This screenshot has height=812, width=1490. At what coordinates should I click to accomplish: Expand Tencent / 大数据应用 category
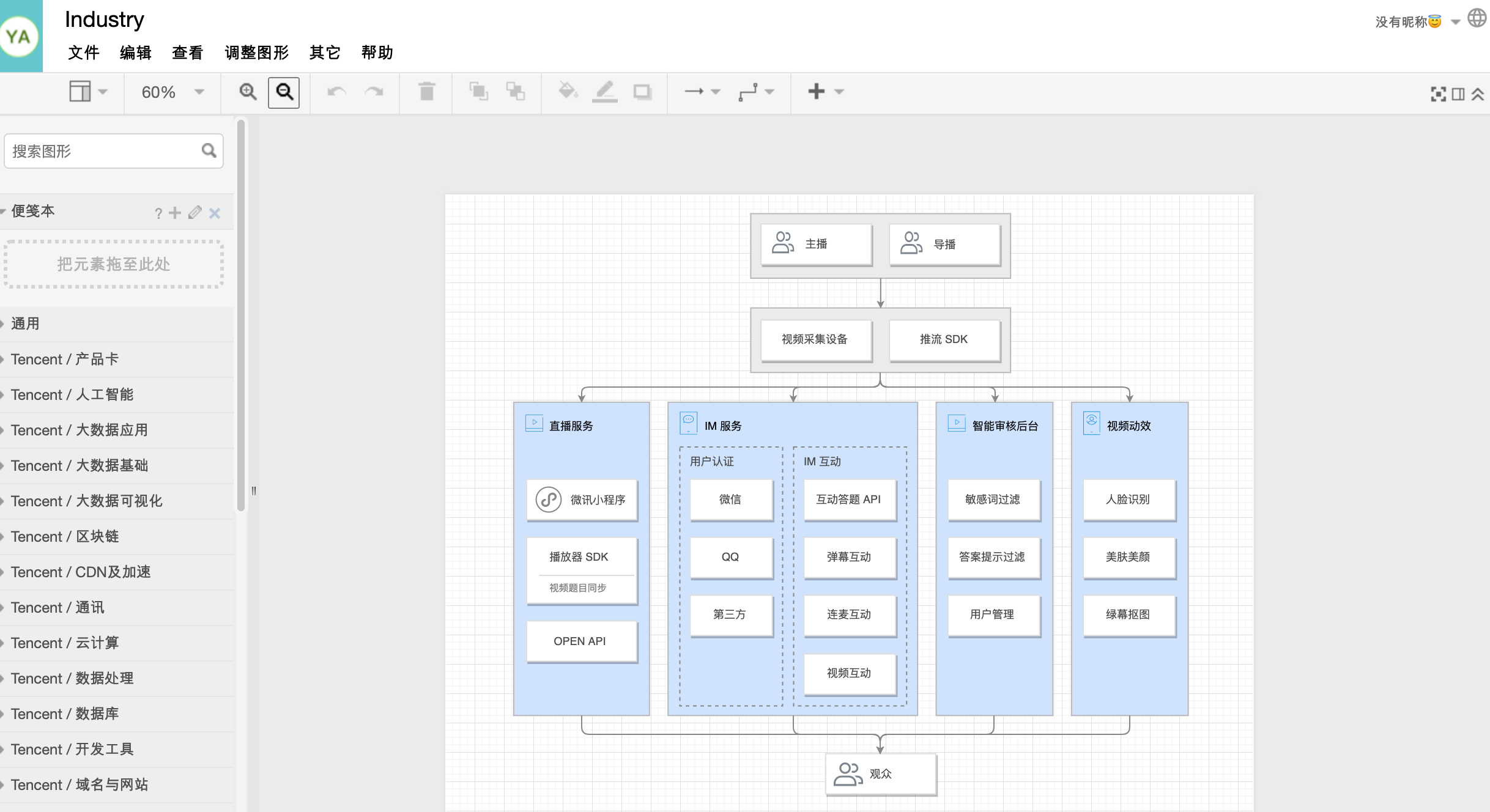[116, 430]
